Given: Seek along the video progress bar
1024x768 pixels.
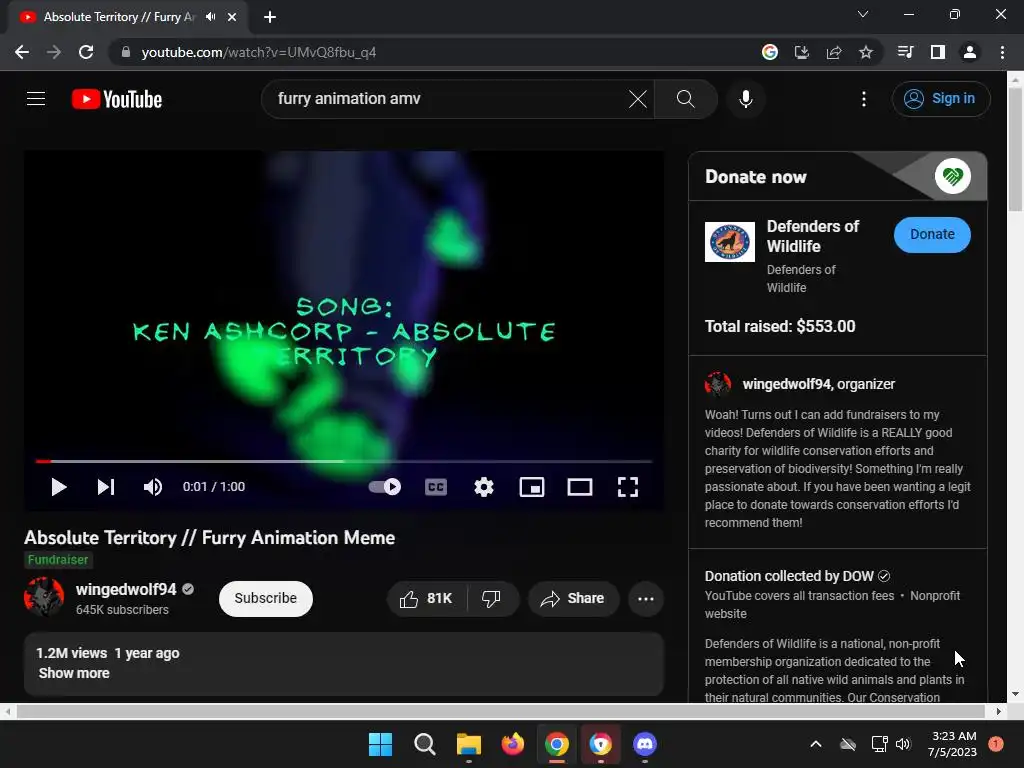Looking at the screenshot, I should pos(344,461).
